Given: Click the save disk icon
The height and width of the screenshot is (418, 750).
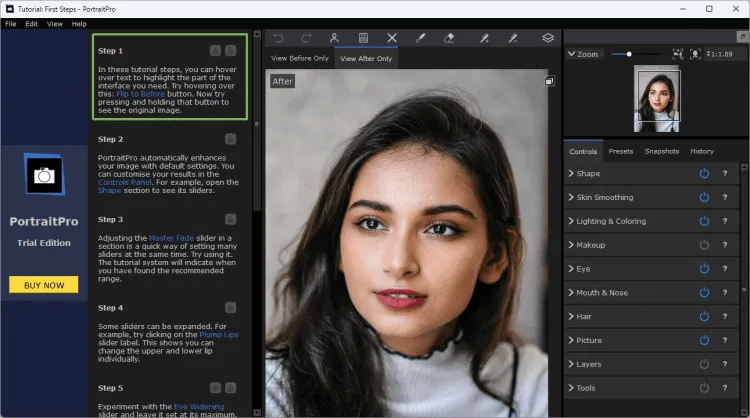Looking at the screenshot, I should [363, 38].
